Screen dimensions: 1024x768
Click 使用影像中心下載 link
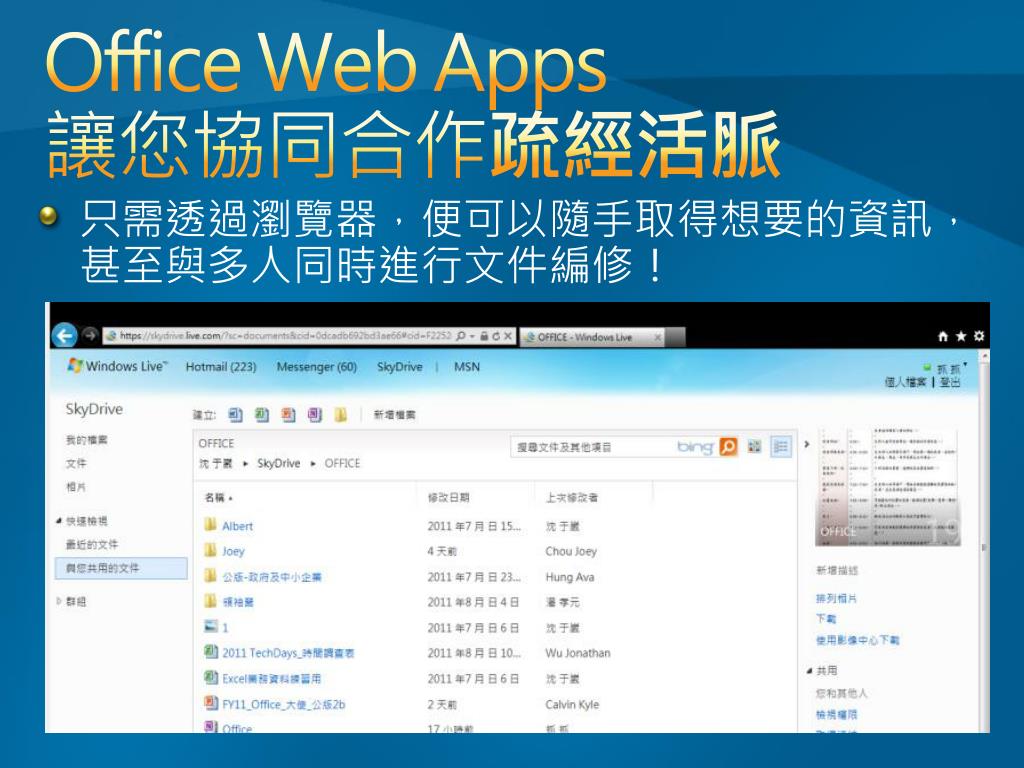tap(857, 640)
